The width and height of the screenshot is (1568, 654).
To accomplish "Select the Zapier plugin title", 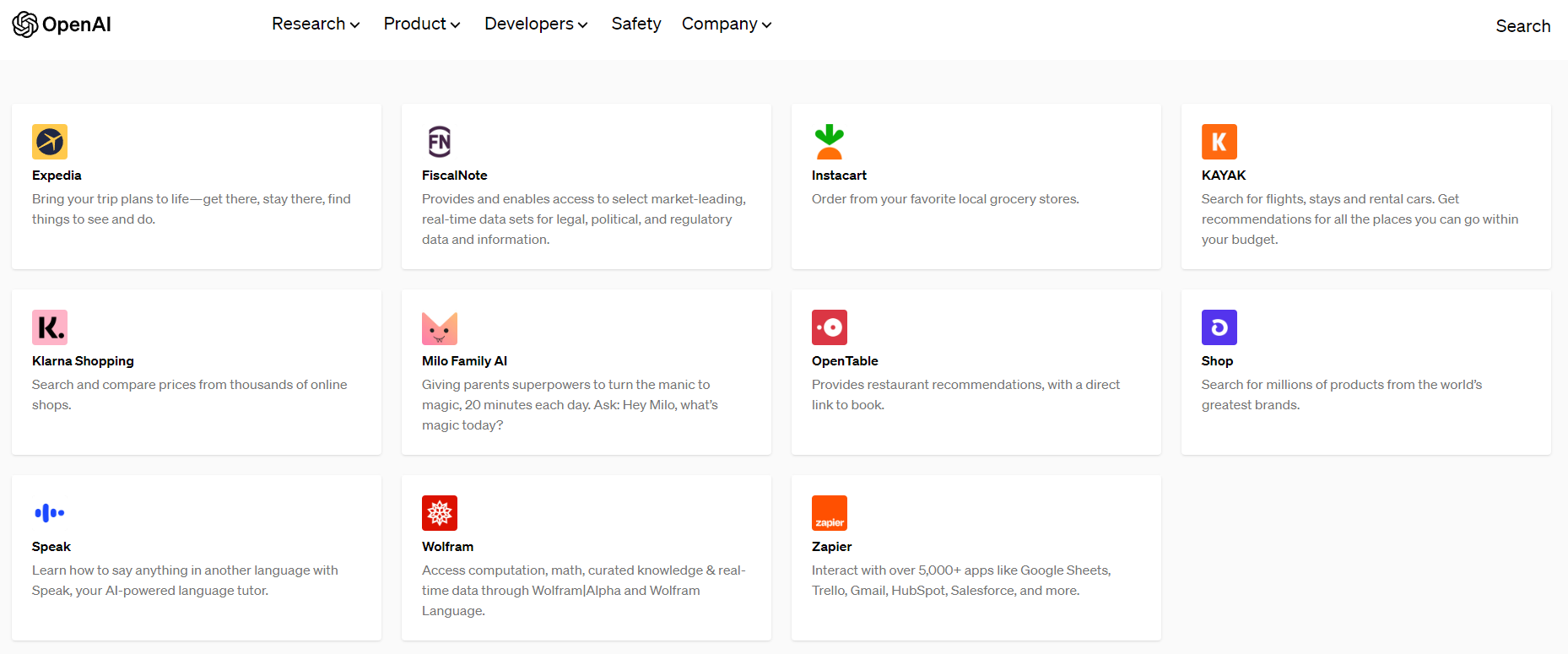I will 831,547.
